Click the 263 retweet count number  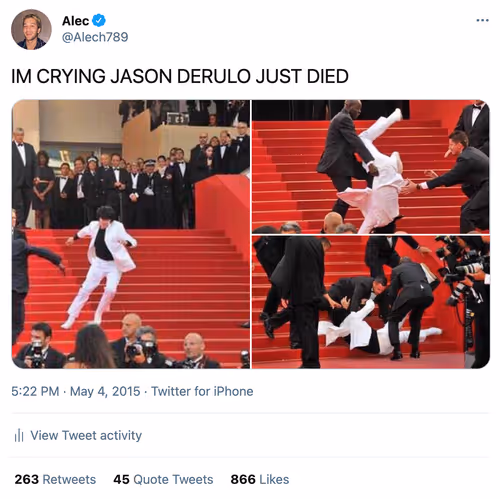click(27, 479)
